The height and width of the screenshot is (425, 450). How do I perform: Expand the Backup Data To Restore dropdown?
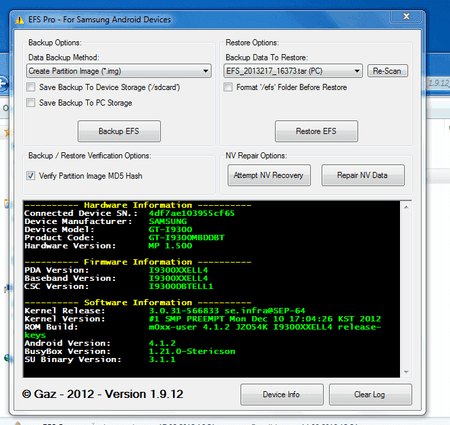tap(357, 71)
